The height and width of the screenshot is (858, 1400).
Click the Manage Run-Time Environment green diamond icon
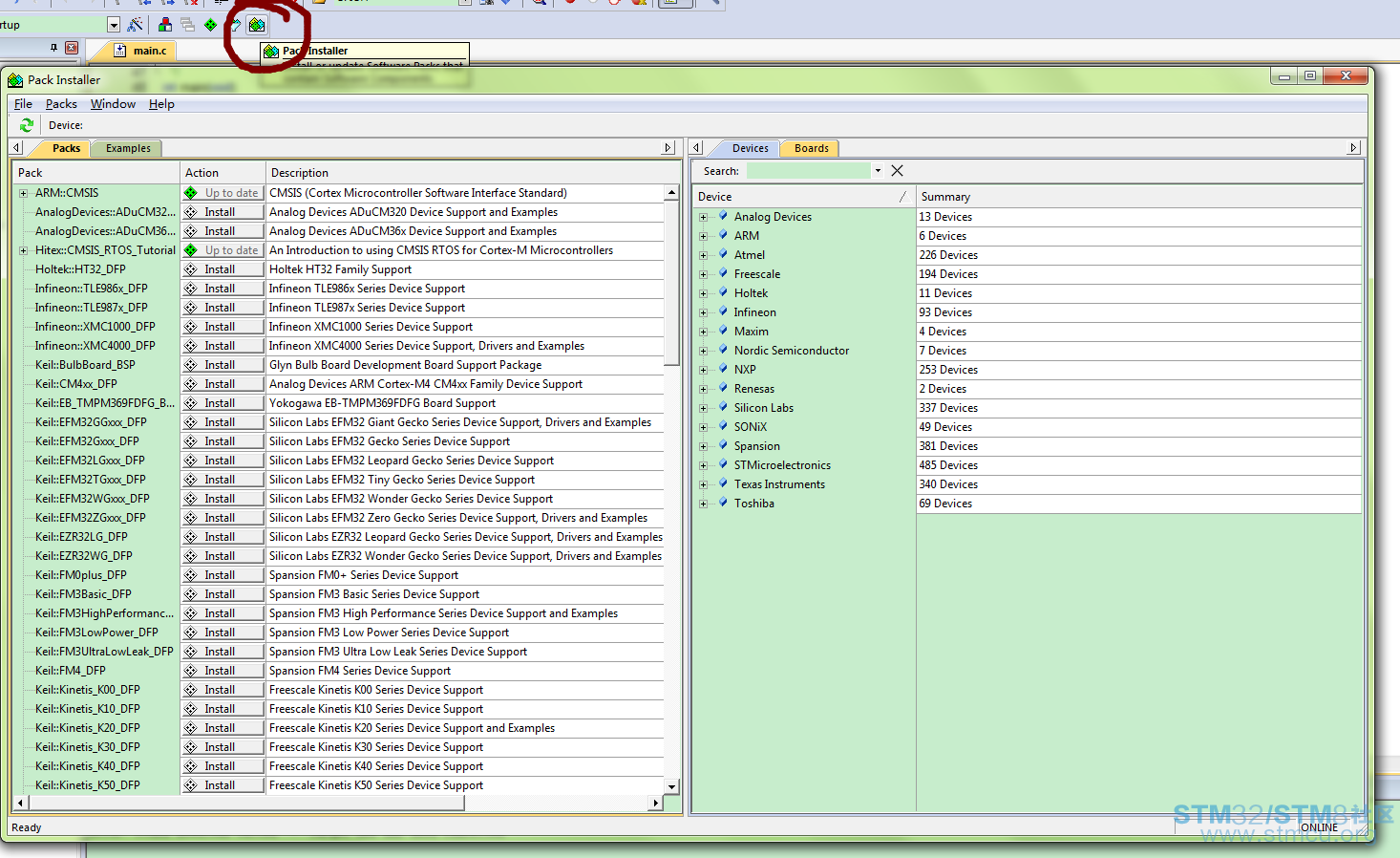pyautogui.click(x=211, y=25)
